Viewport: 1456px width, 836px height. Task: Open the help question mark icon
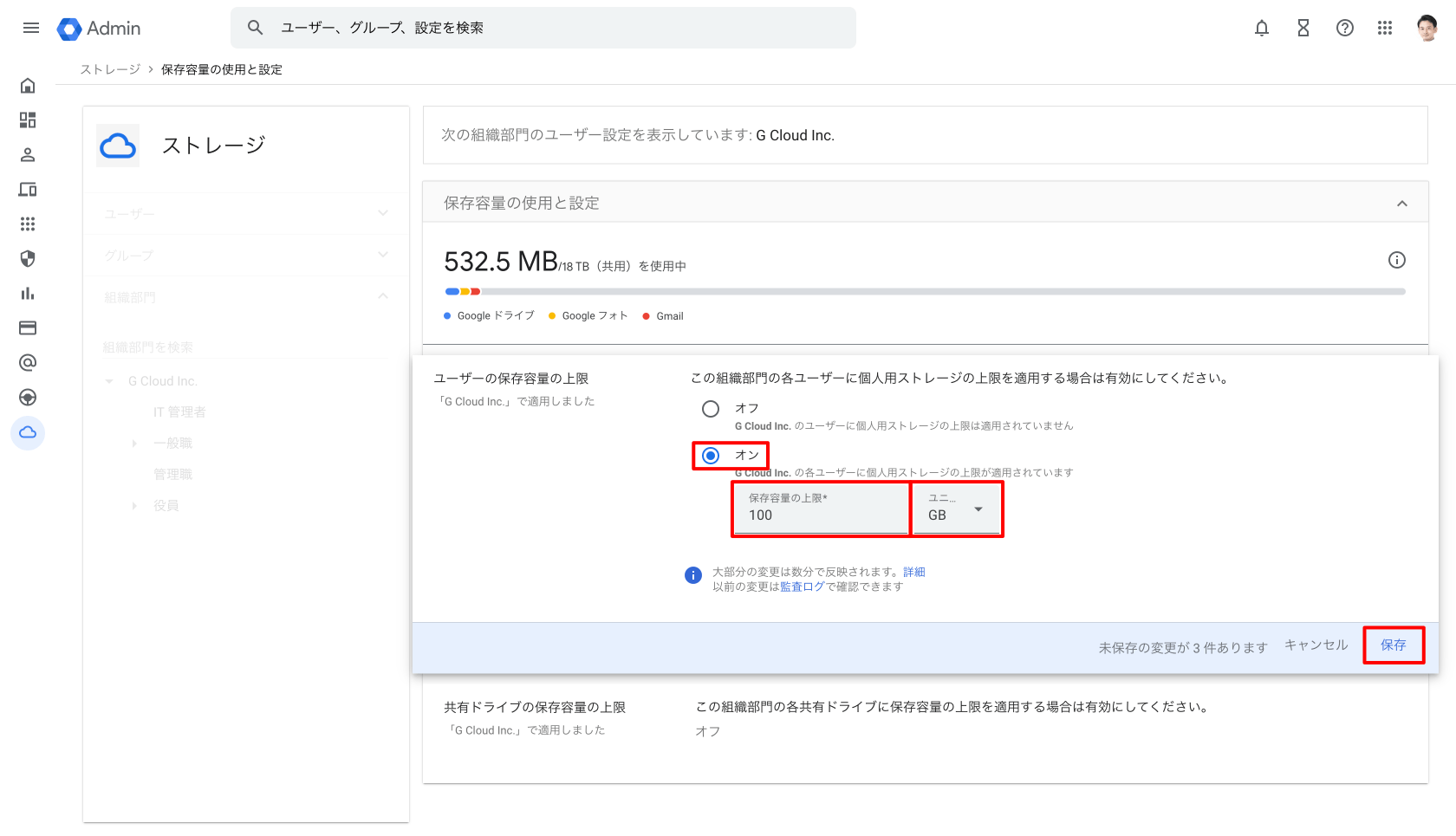point(1345,28)
